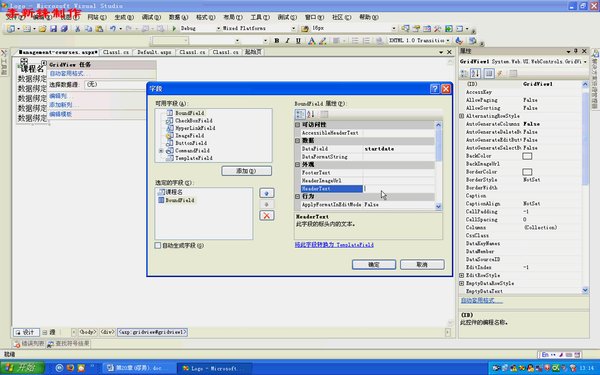Viewport: 600px width, 375px height.
Task: Click the Start Debugging play icon
Action: [174, 28]
